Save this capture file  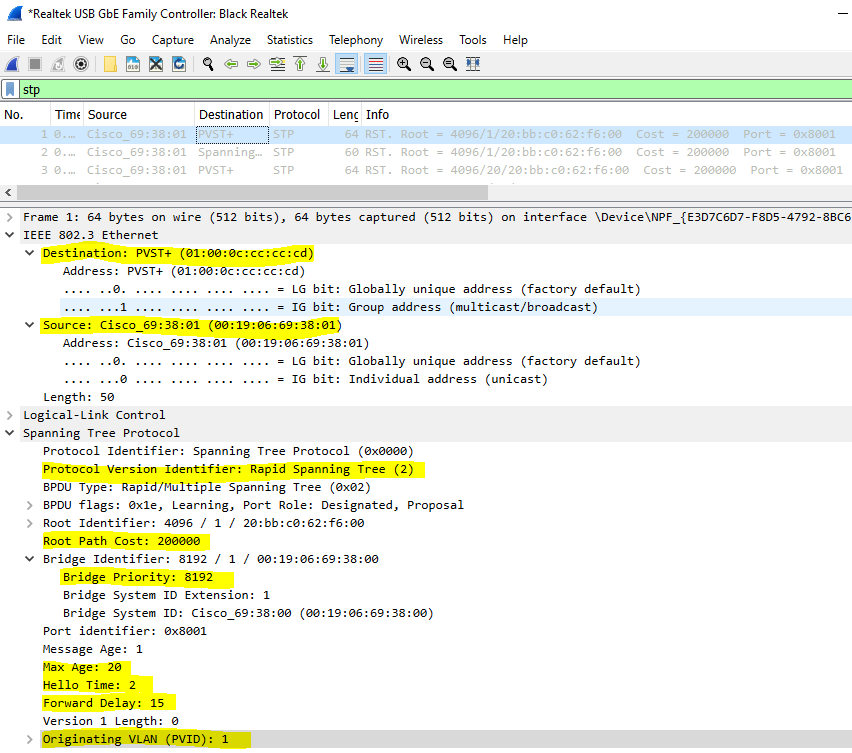[133, 64]
